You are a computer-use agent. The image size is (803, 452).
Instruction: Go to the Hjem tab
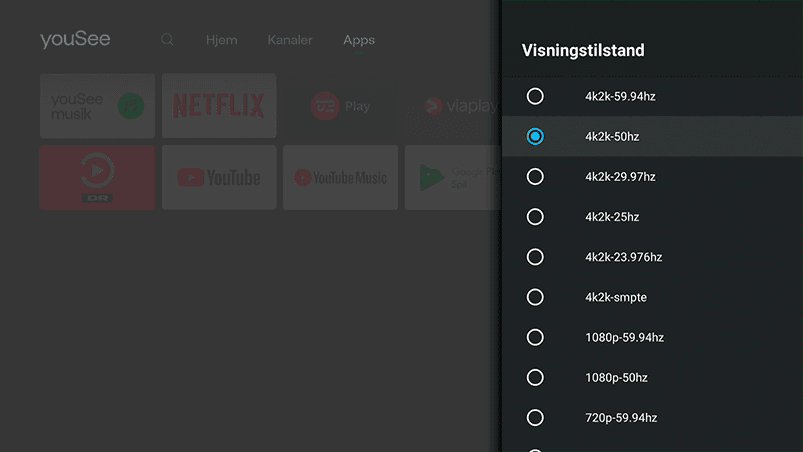[x=221, y=40]
